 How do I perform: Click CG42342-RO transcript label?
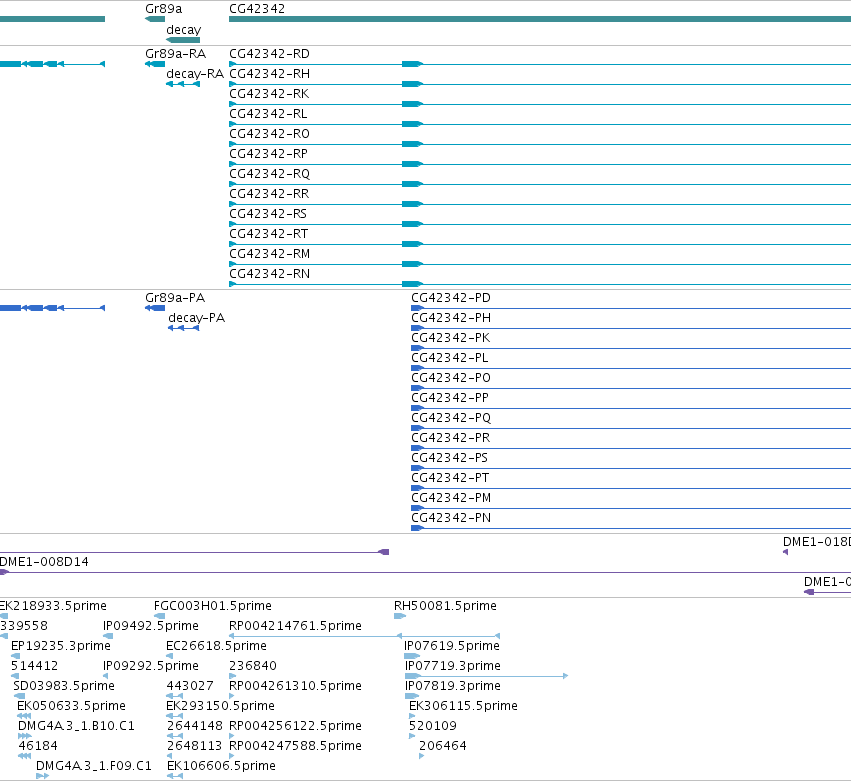point(269,134)
